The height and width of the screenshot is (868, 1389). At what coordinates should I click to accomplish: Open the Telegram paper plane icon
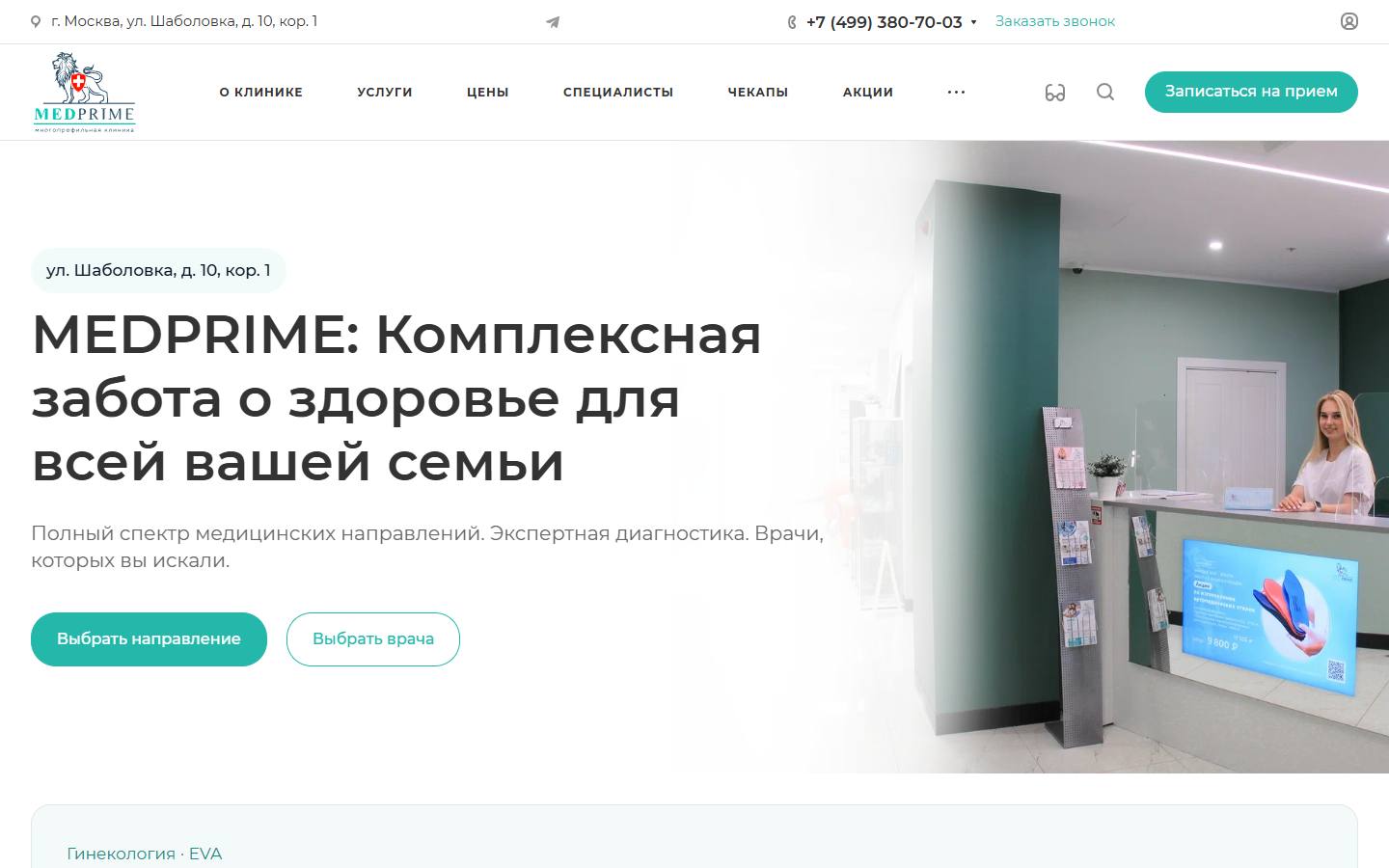[x=553, y=22]
